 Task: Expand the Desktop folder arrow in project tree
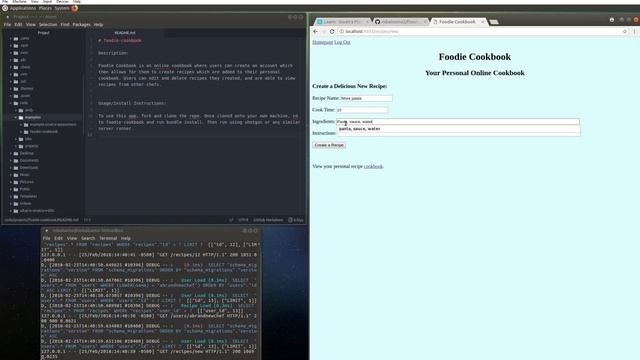tap(11, 153)
